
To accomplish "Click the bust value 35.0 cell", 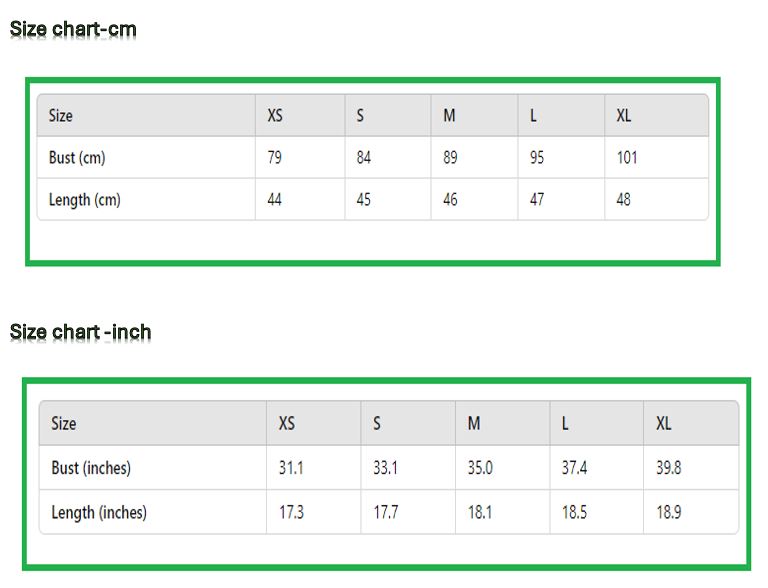I will [x=480, y=468].
